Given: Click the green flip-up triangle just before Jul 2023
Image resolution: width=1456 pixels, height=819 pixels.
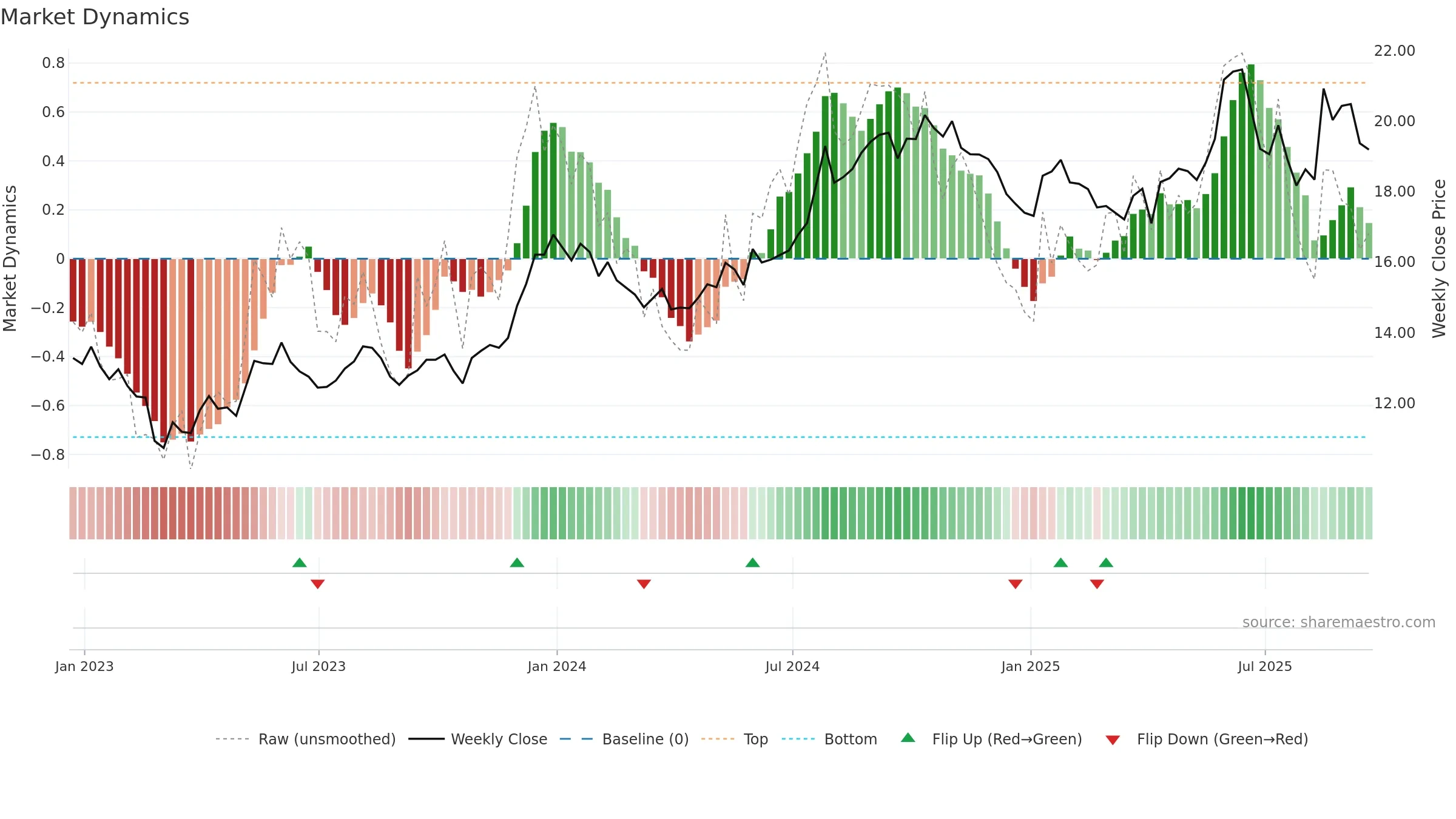Looking at the screenshot, I should point(300,562).
